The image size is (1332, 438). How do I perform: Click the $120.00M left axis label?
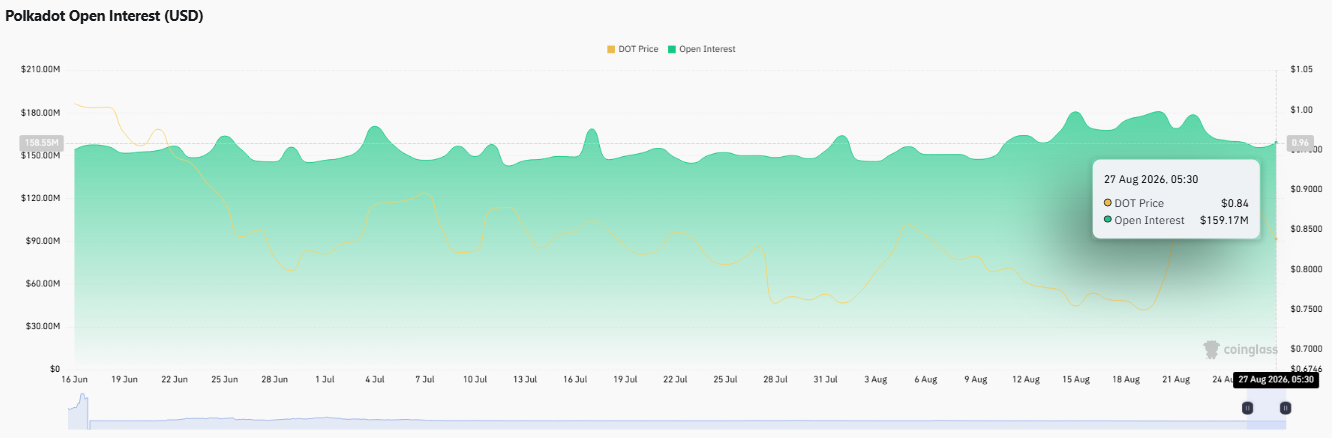[x=41, y=198]
